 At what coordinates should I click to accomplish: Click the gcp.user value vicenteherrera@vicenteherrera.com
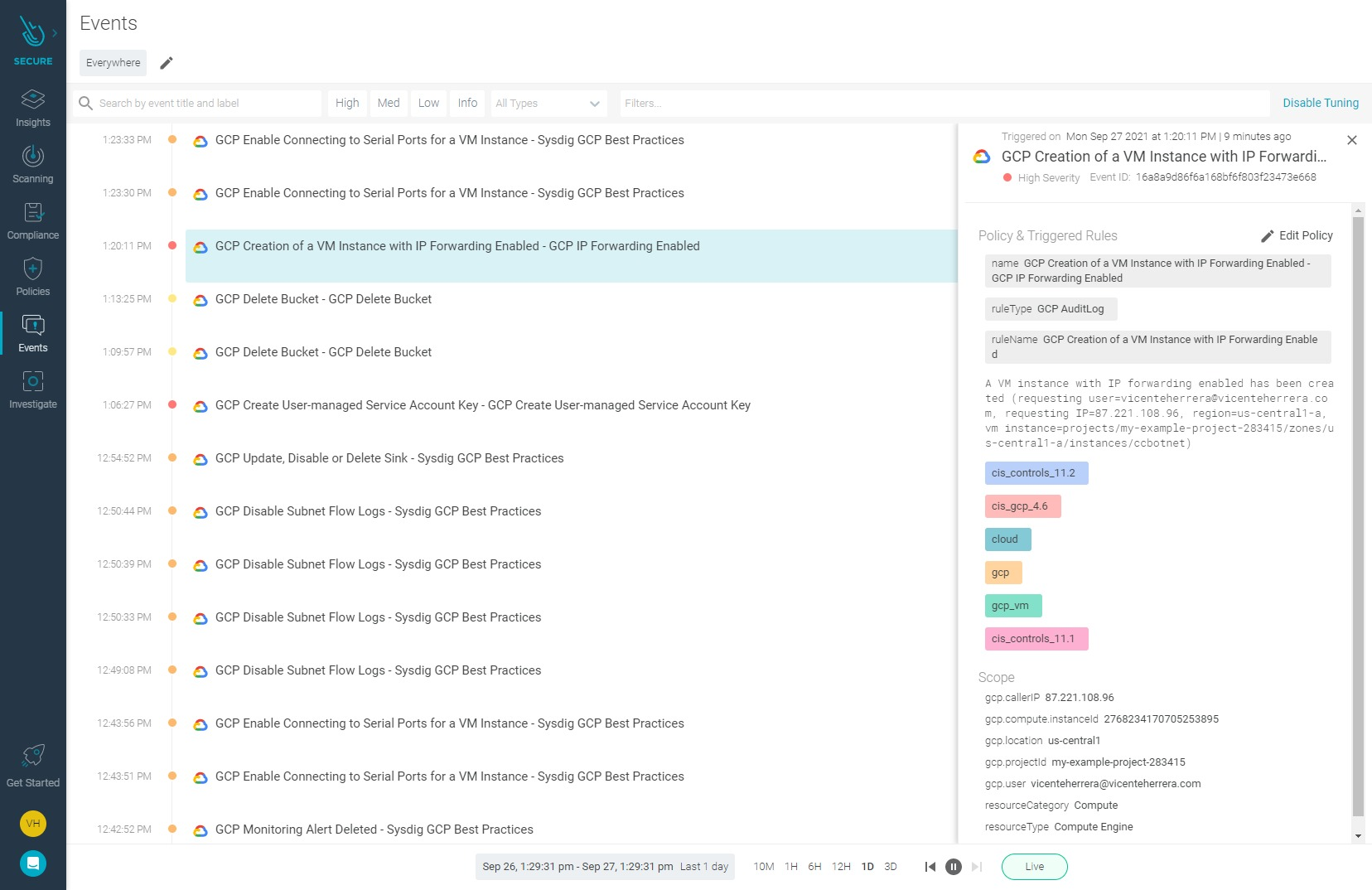point(1116,784)
